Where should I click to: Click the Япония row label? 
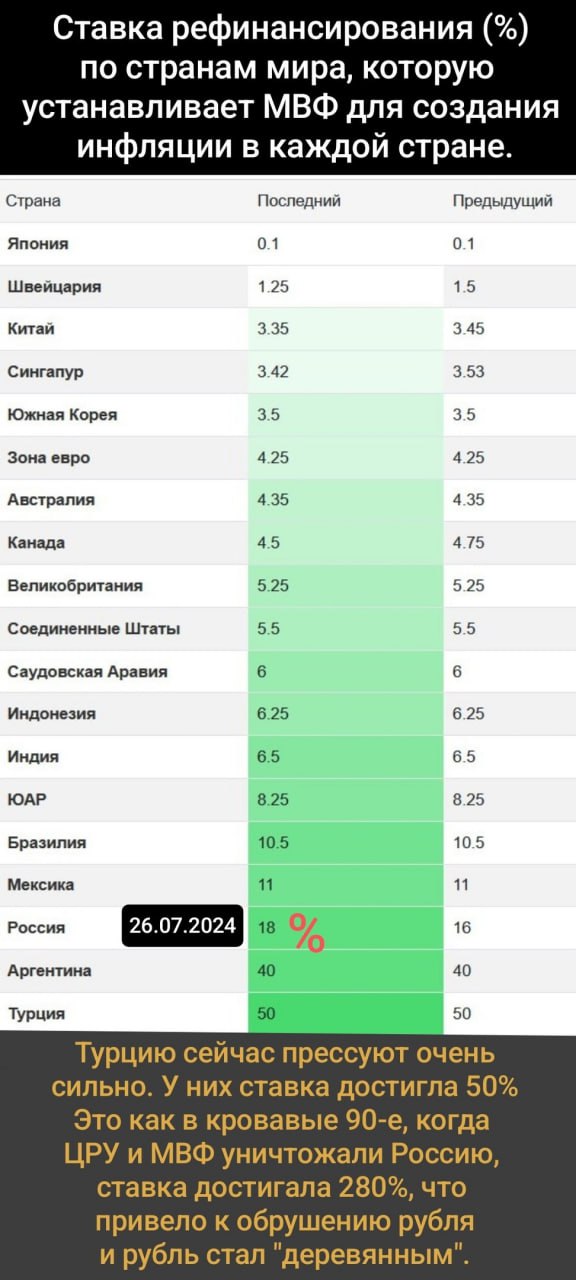37,244
